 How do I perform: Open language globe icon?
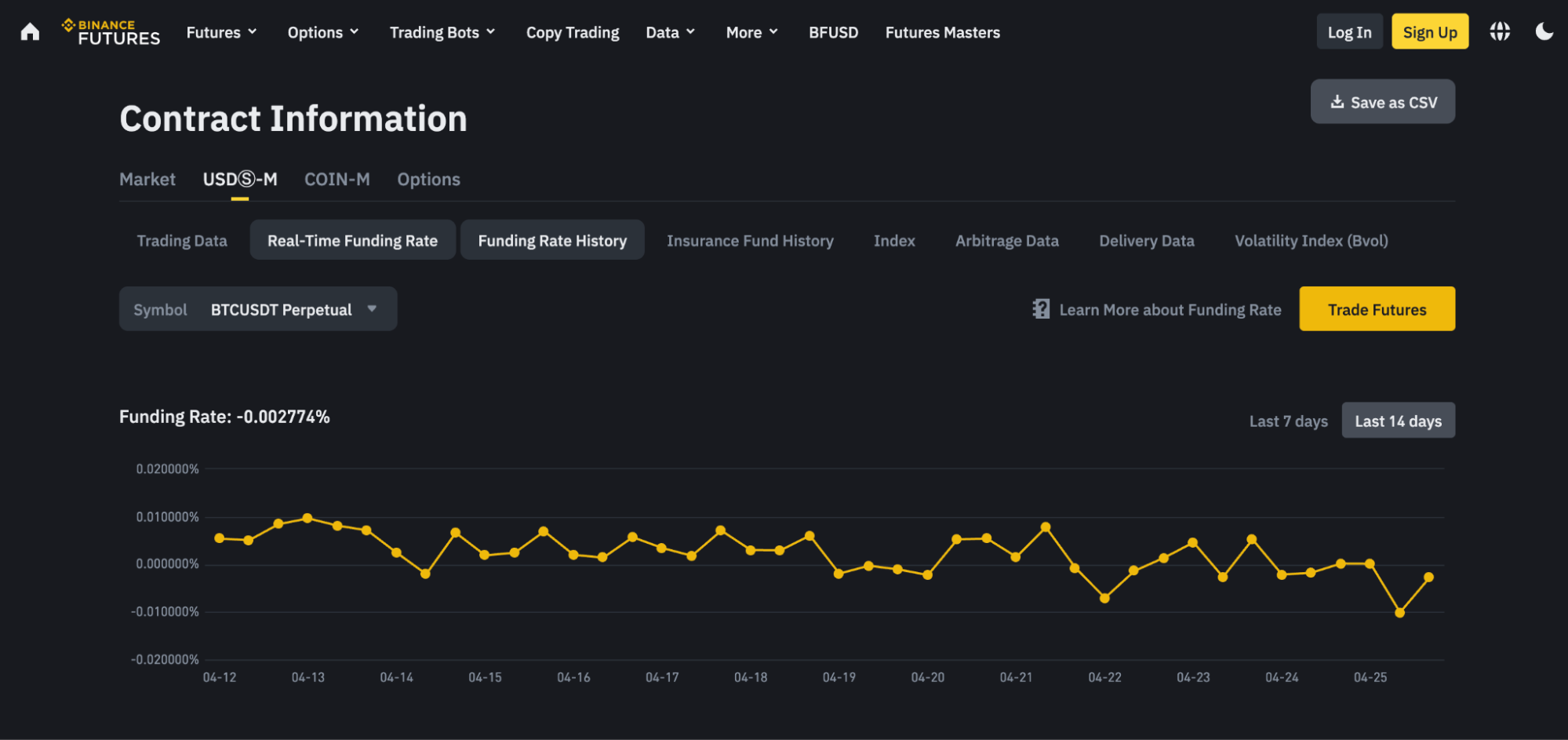pos(1500,31)
